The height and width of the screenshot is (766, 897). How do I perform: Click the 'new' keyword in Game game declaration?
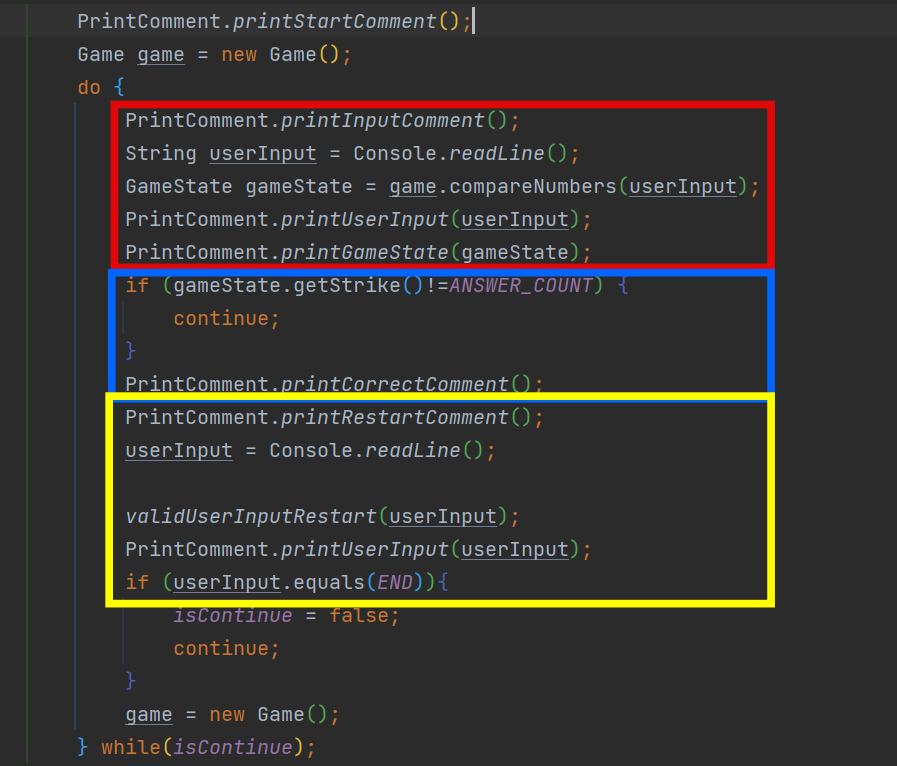pos(239,55)
